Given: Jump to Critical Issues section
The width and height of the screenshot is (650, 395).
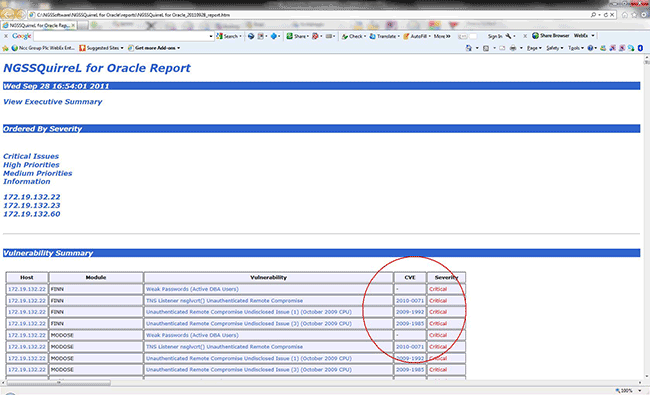Looking at the screenshot, I should point(31,156).
